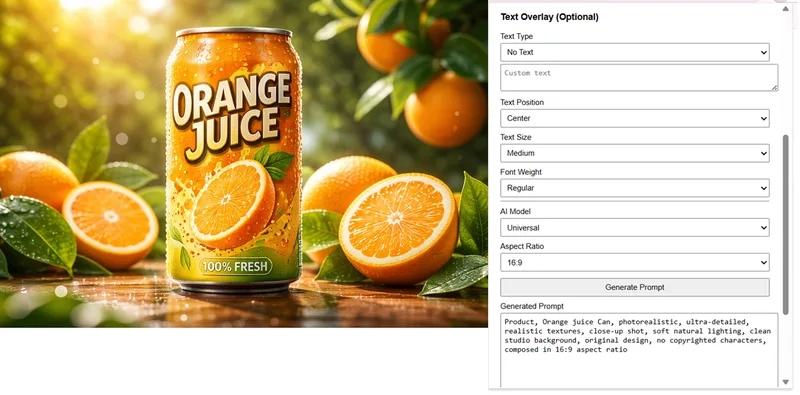The image size is (800, 395).
Task: Click inside the Generated Prompt text area
Action: point(639,350)
